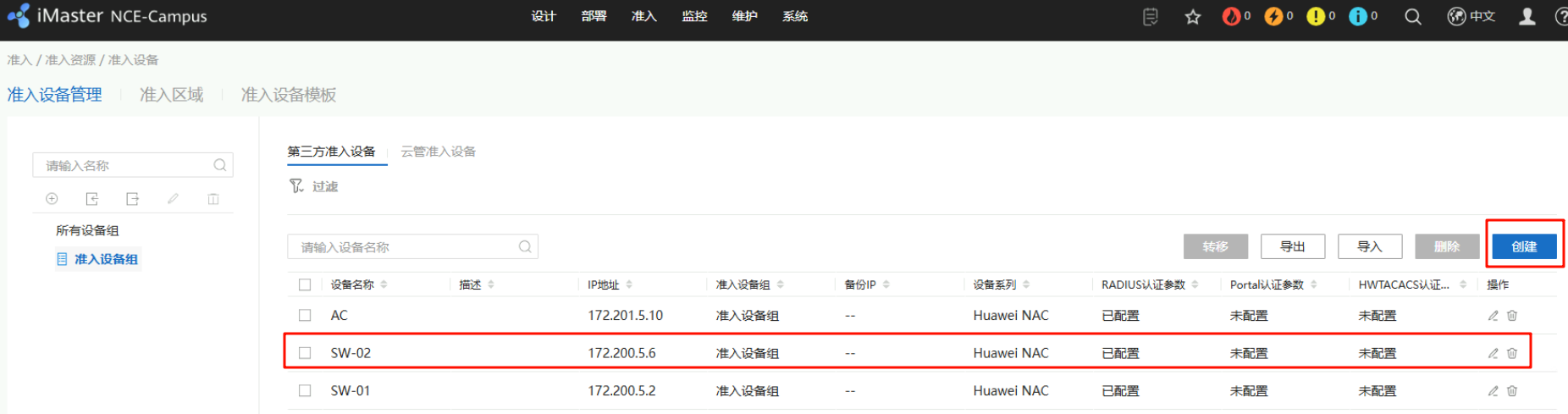Select the SW-01 row checkbox
Screen dimensions: 1568x414
click(305, 391)
